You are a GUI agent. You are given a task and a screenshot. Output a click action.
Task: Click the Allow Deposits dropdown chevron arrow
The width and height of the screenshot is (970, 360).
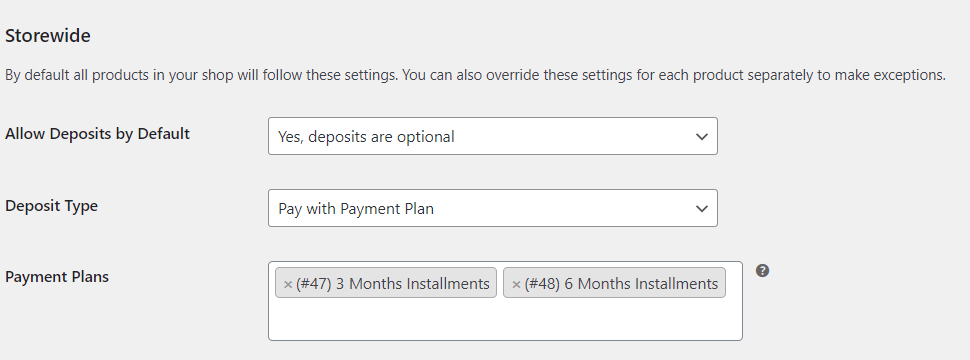tap(702, 137)
